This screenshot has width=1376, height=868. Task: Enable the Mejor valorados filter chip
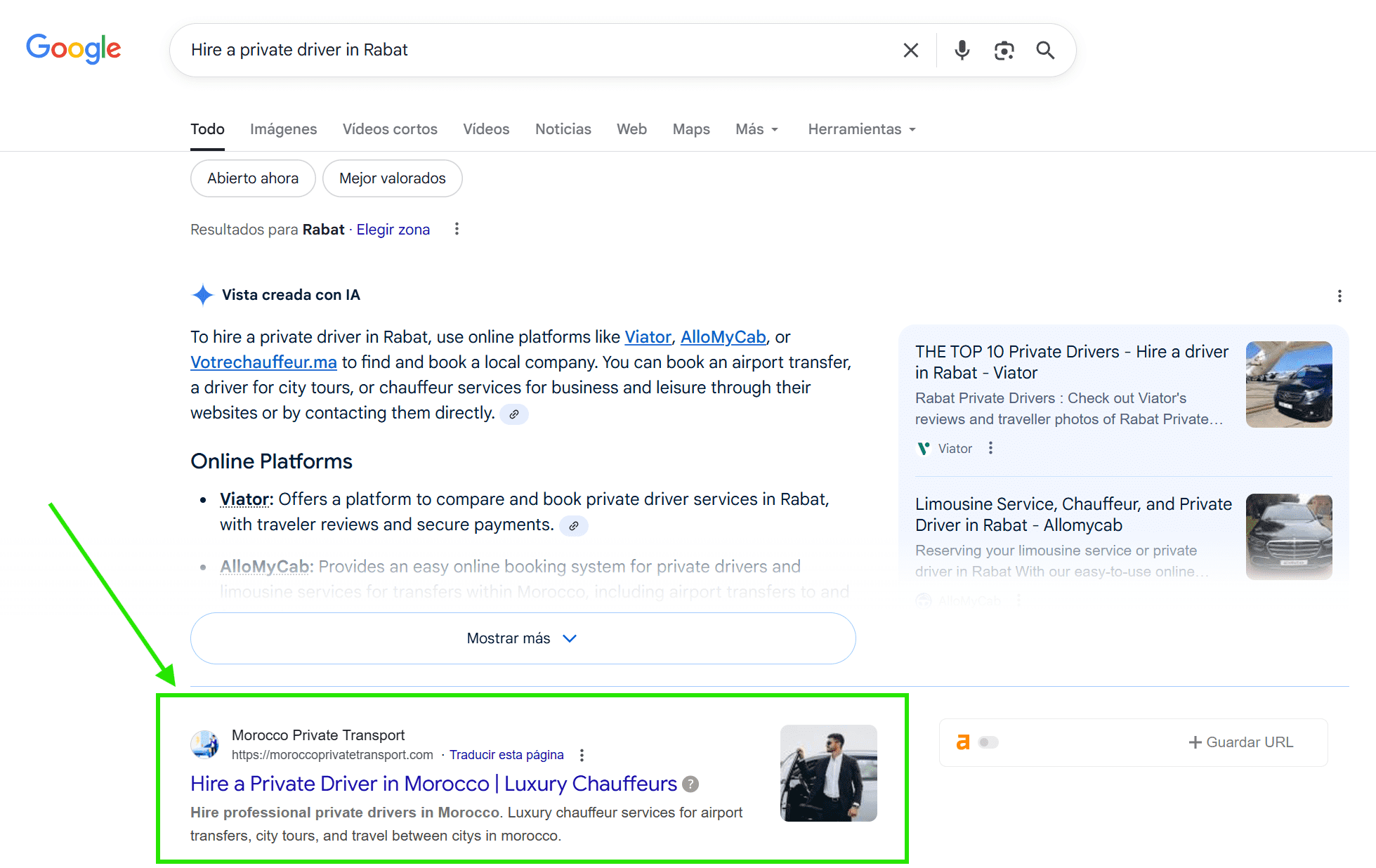tap(392, 178)
